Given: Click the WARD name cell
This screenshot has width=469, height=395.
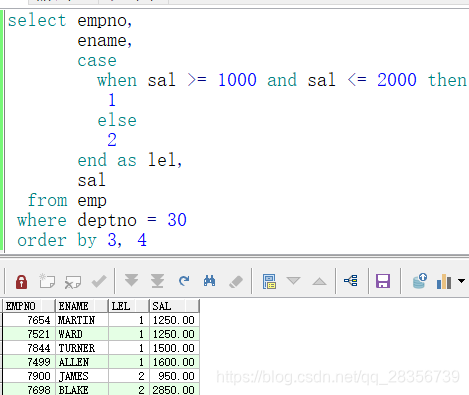Looking at the screenshot, I should click(x=82, y=334).
